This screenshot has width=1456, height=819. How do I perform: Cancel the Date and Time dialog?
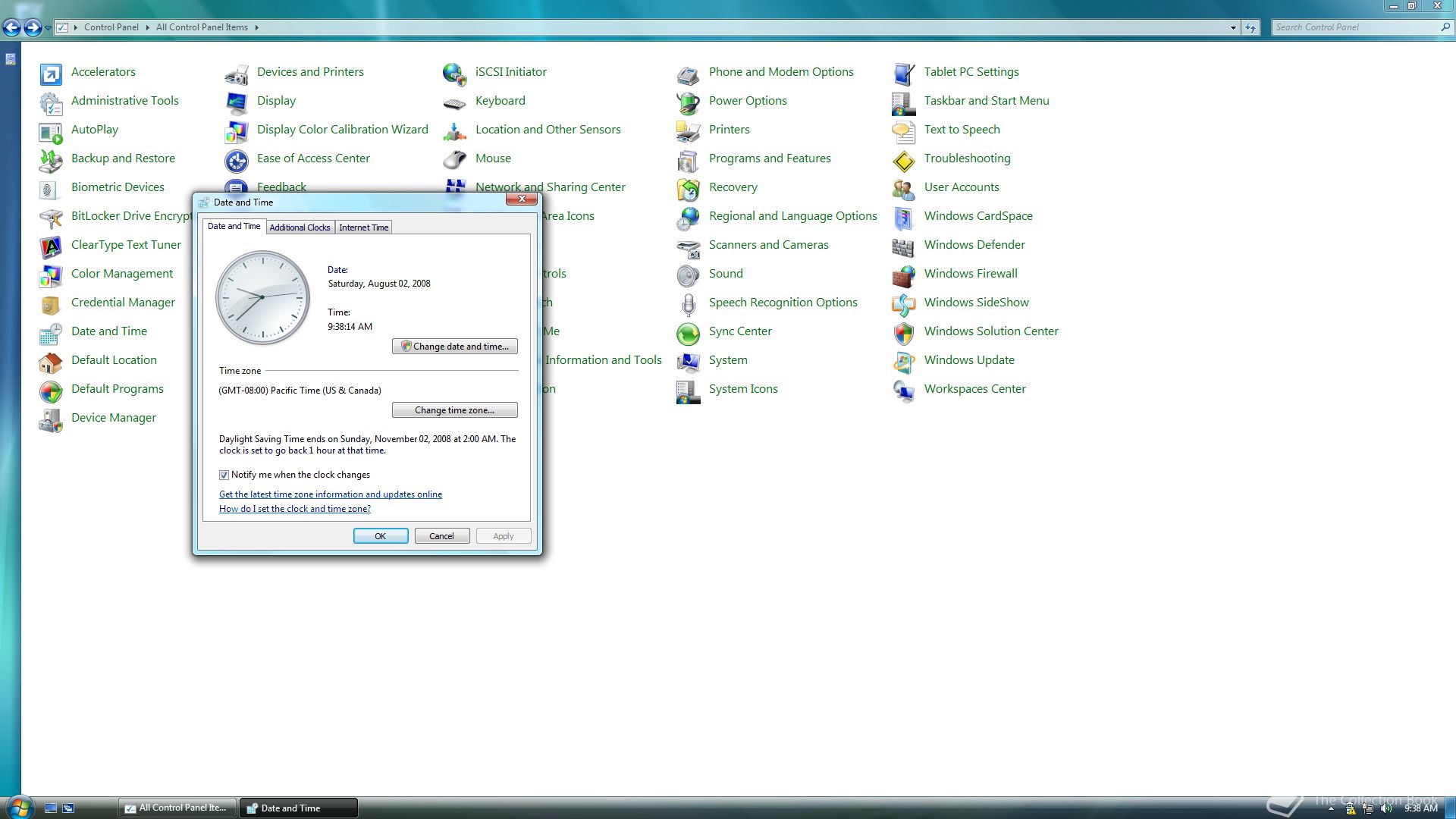[x=442, y=536]
